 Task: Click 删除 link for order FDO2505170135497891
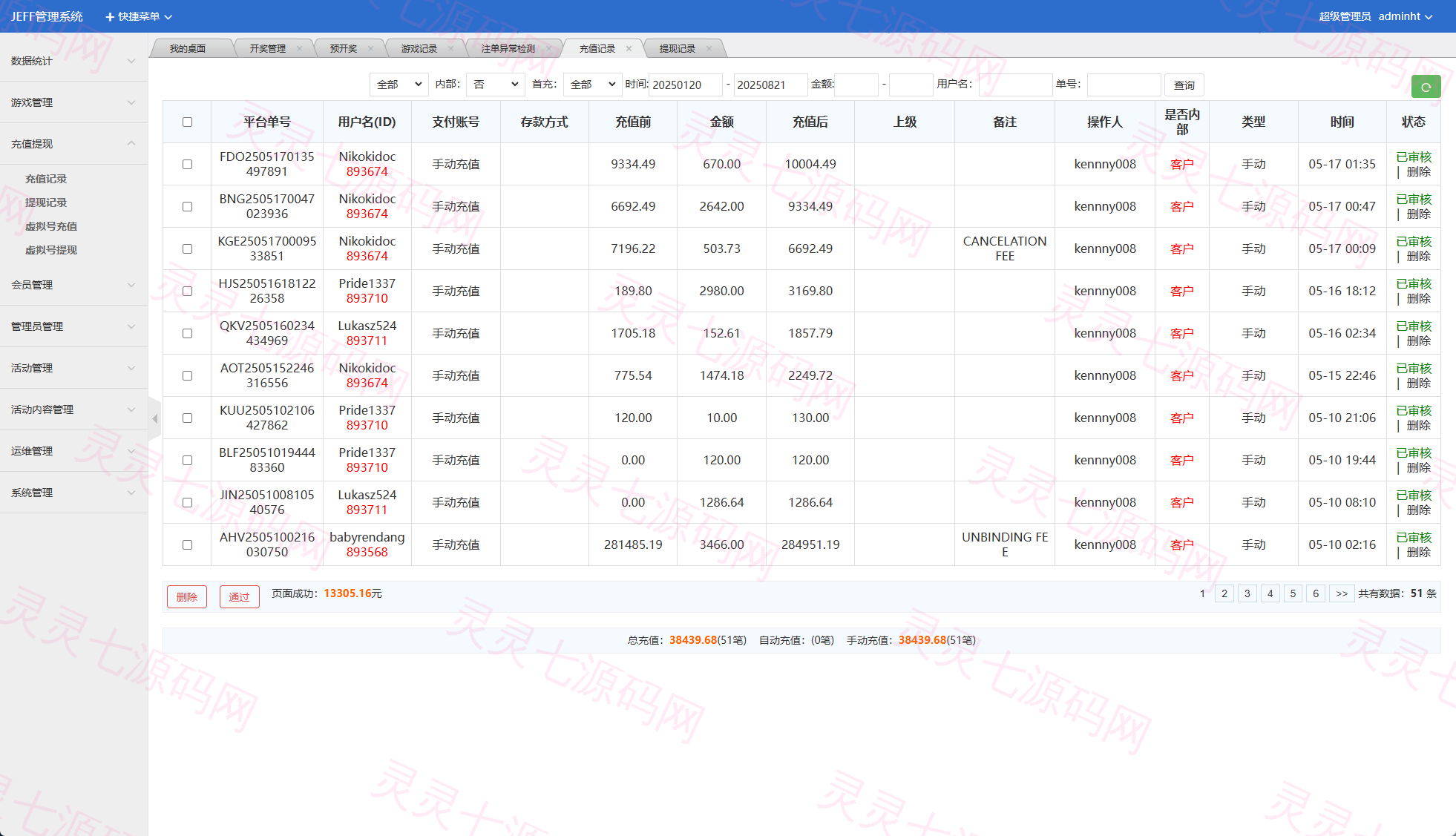[x=1418, y=172]
